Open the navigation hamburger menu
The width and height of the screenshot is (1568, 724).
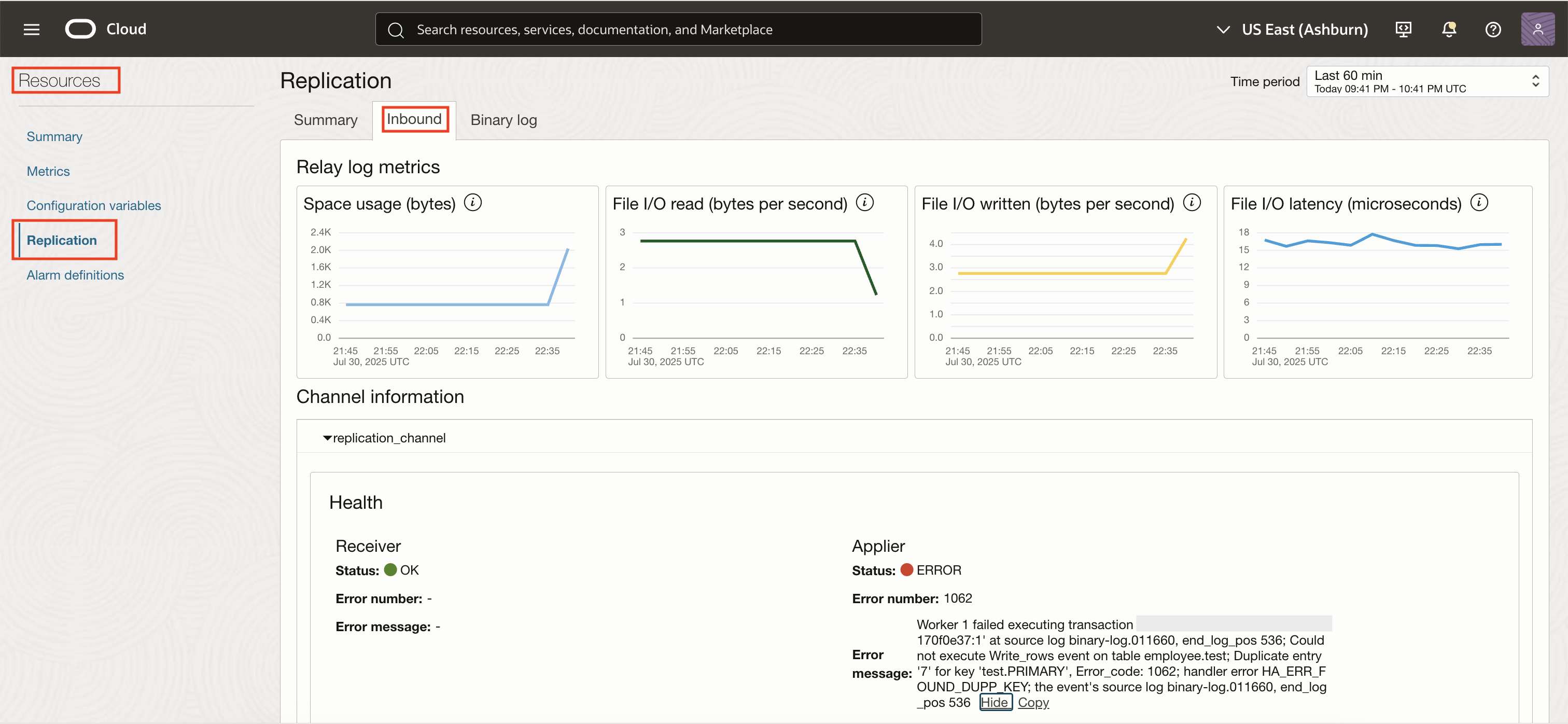31,29
